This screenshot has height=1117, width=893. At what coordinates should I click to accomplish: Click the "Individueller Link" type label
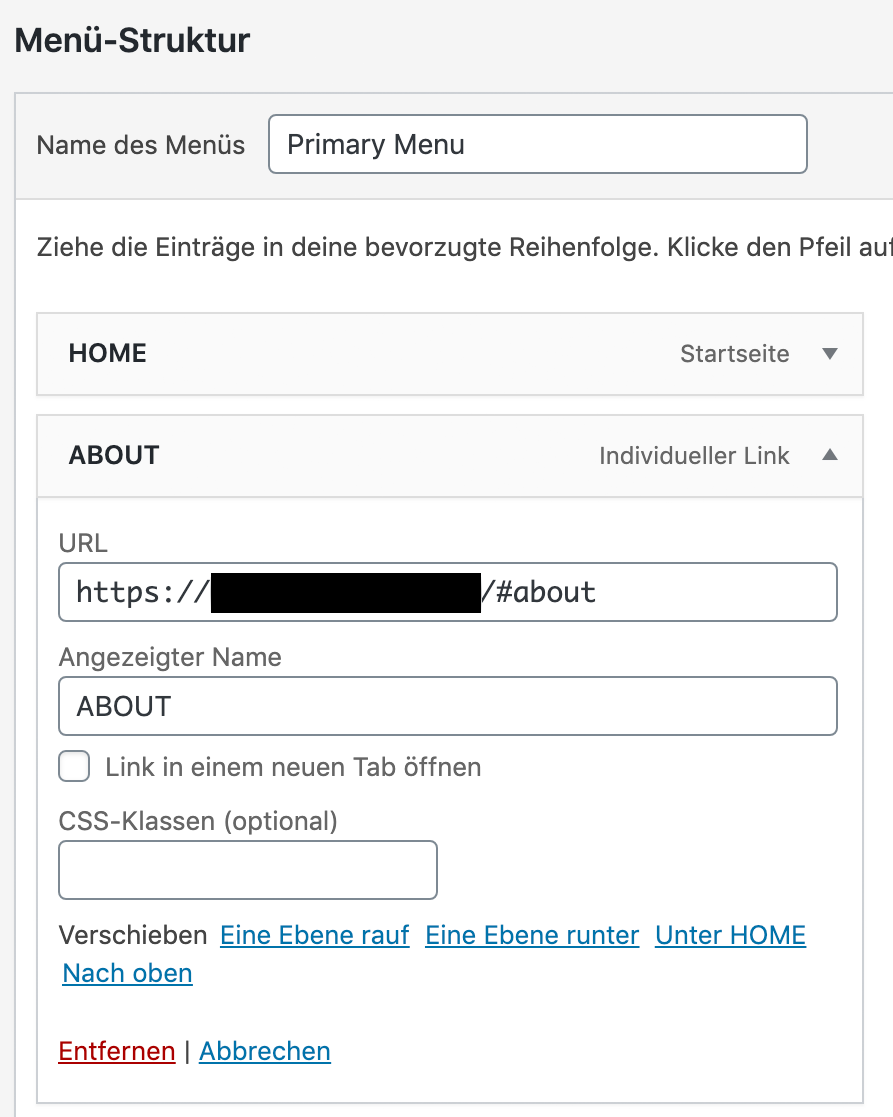tap(694, 456)
